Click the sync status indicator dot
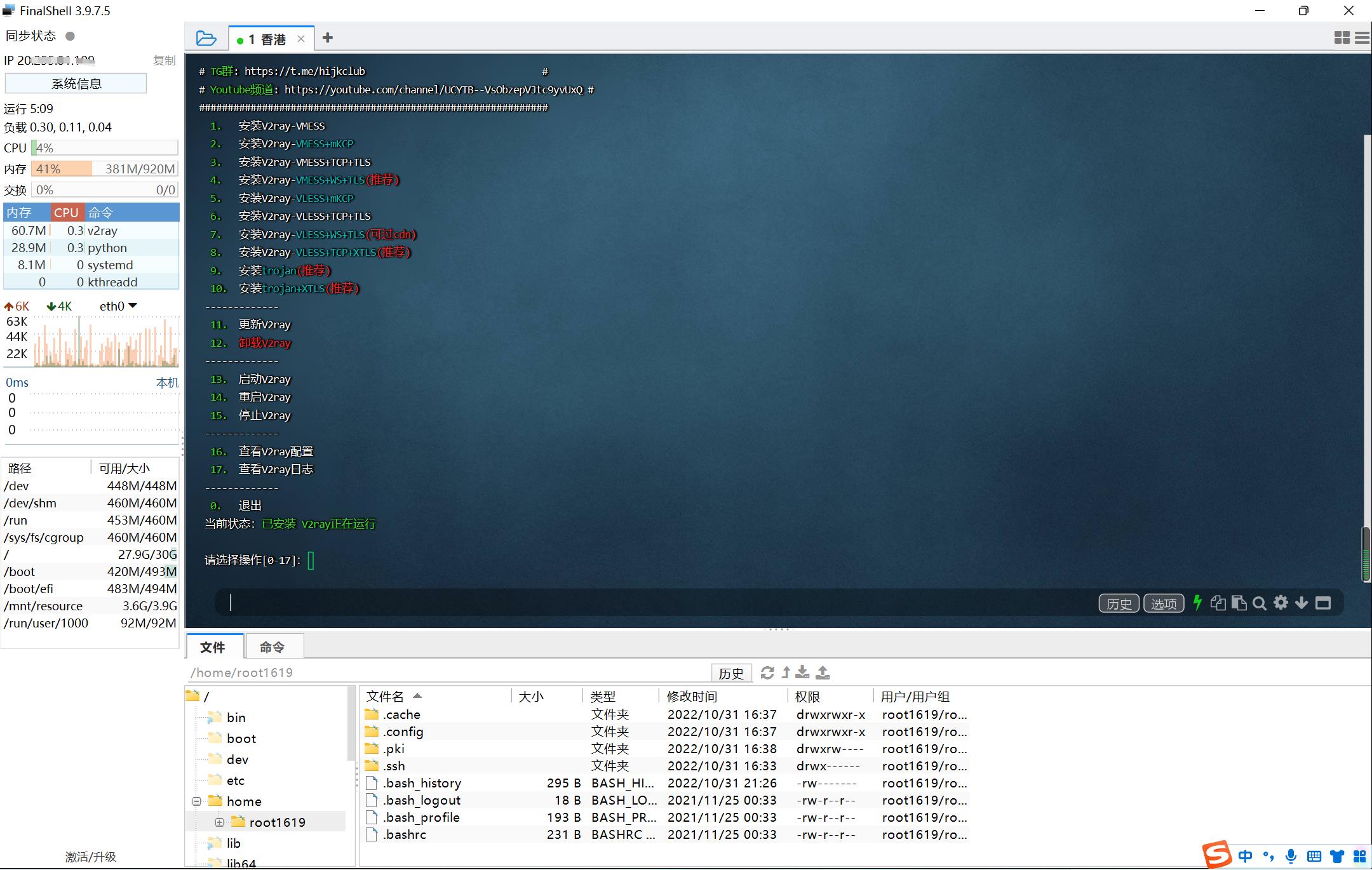Image resolution: width=1372 pixels, height=870 pixels. [x=71, y=36]
